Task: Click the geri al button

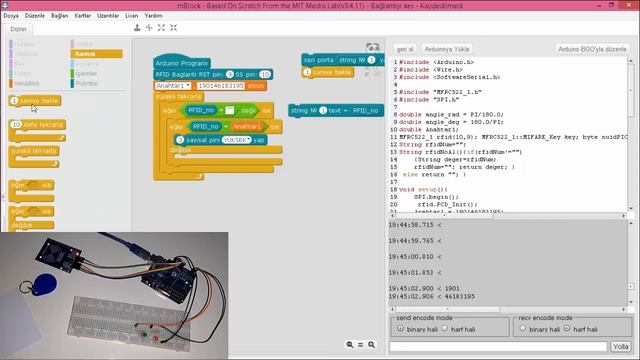Action: [x=405, y=49]
